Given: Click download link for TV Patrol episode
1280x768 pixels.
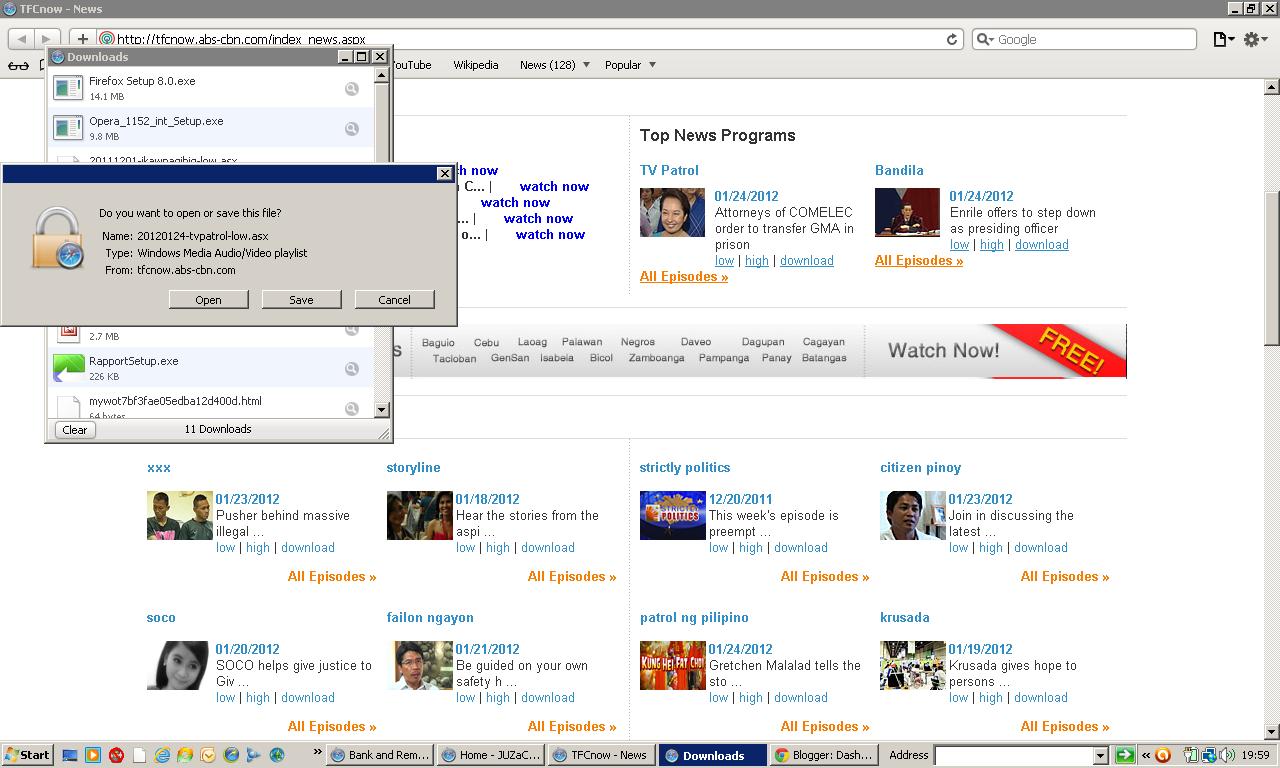Looking at the screenshot, I should coord(807,260).
